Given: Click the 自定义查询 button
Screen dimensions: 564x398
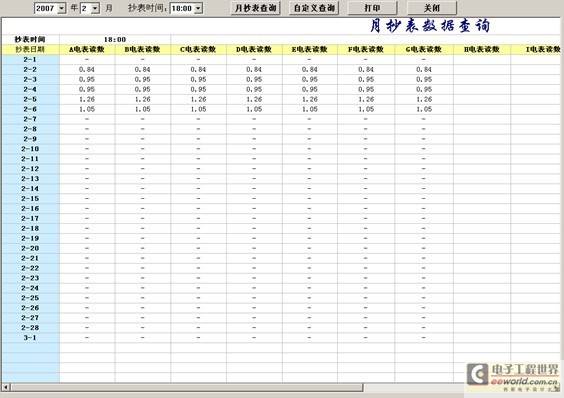Looking at the screenshot, I should point(314,8).
